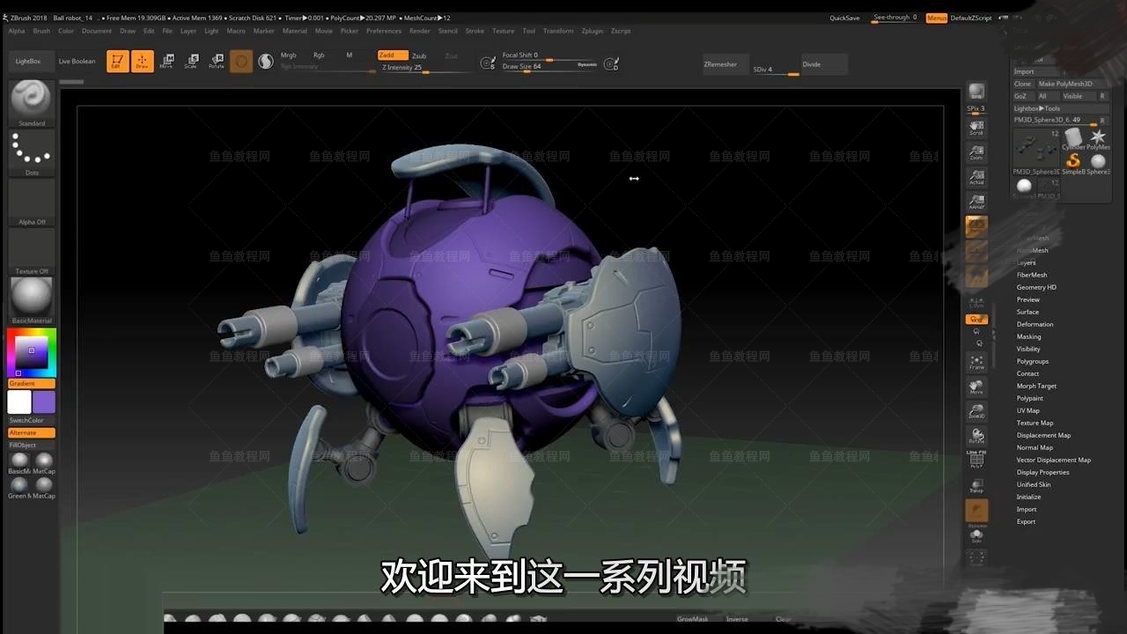Open the Dots stroke picker
1127x634 pixels.
pos(31,154)
